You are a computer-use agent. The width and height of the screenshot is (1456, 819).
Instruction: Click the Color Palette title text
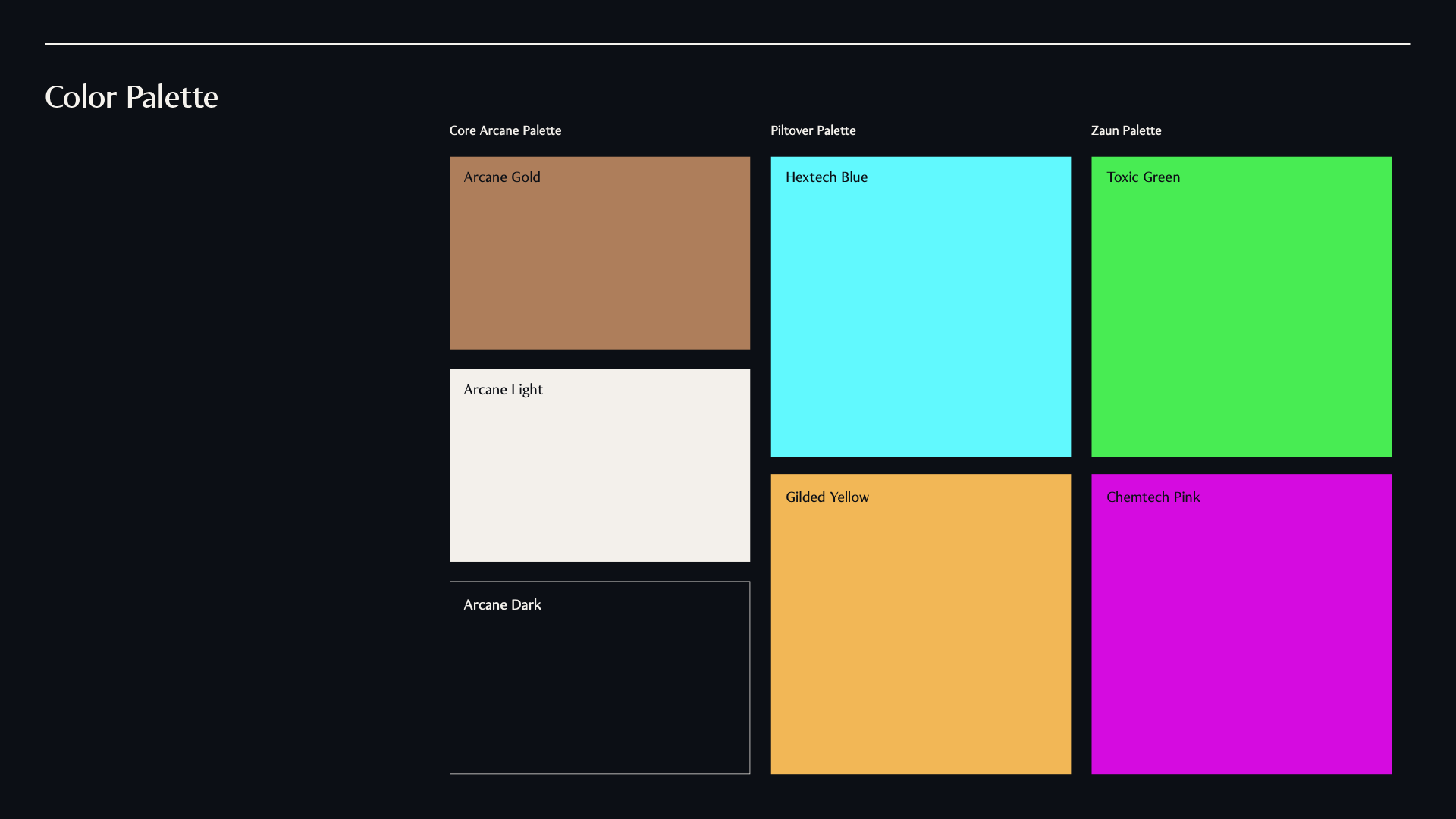click(x=131, y=97)
